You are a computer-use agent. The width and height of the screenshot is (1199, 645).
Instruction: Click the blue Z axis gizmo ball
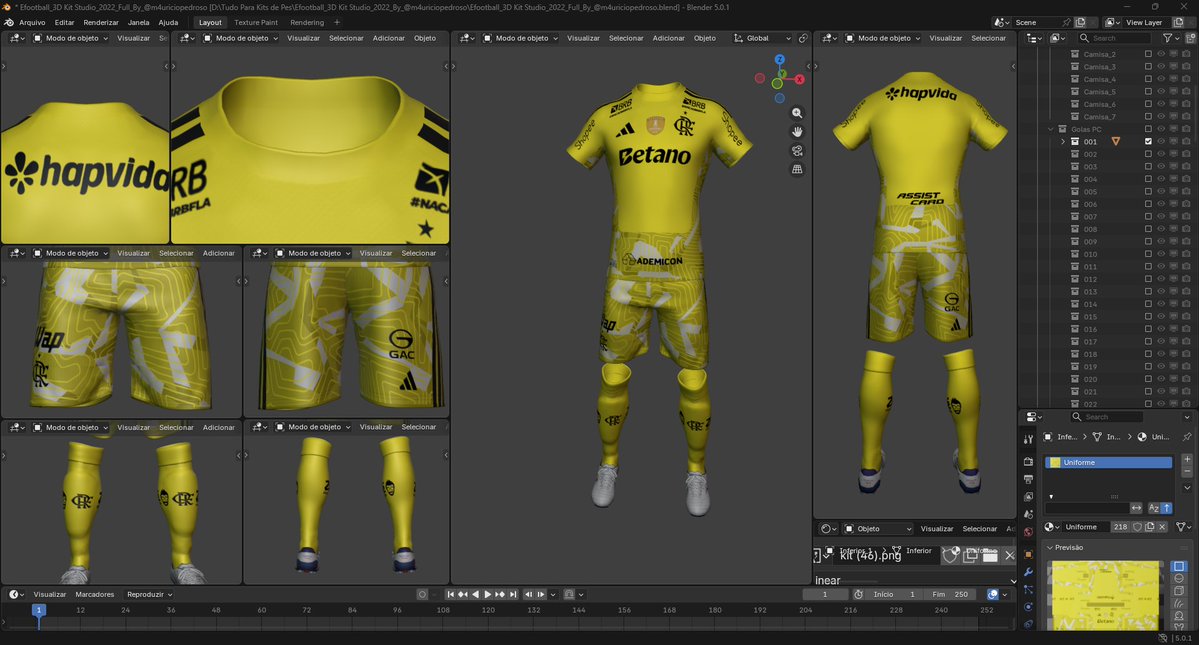779,60
